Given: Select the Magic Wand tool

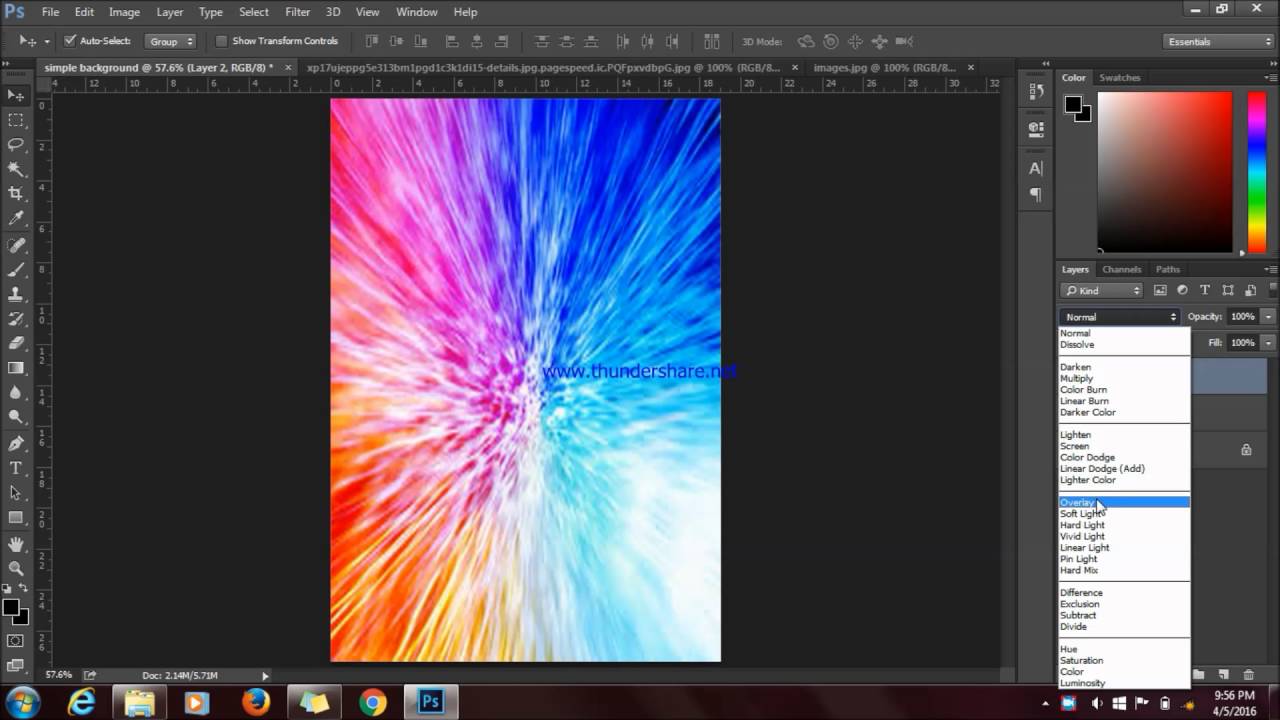Looking at the screenshot, I should [16, 170].
